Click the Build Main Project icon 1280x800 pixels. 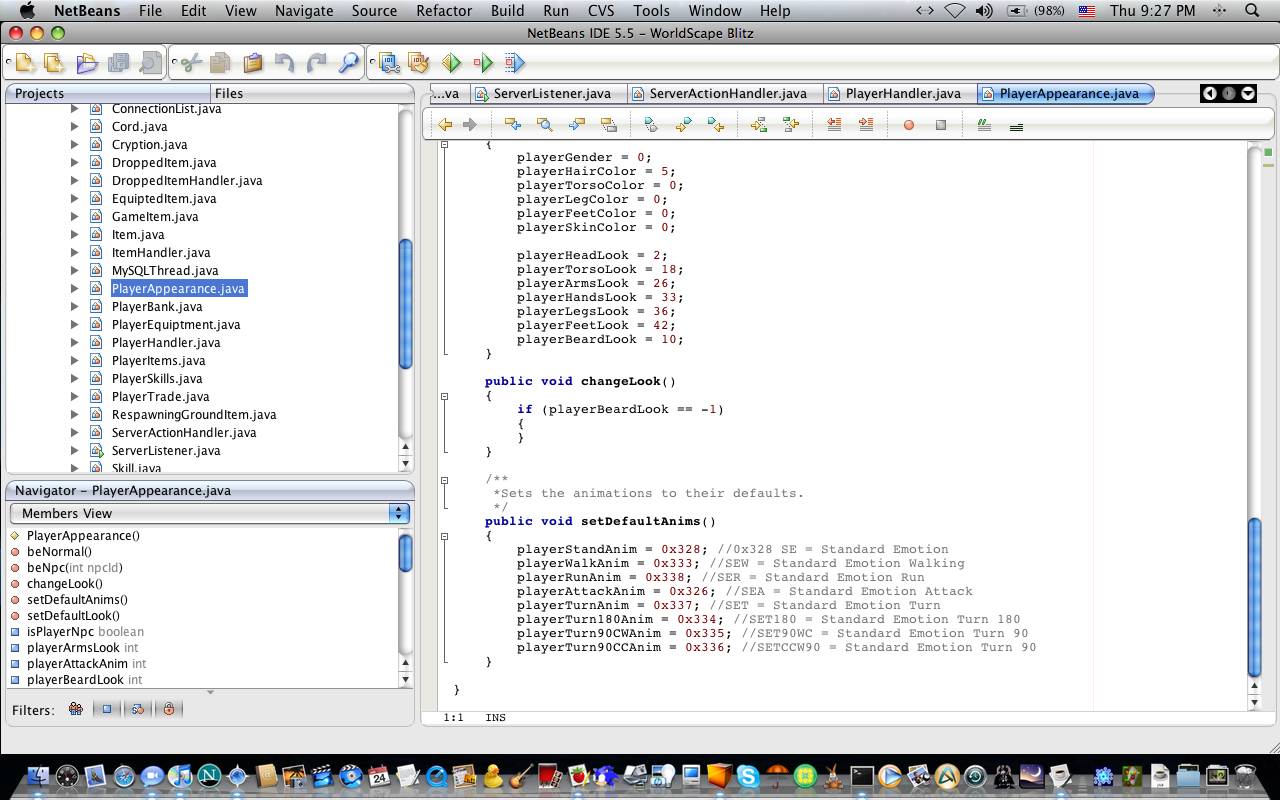(x=388, y=63)
